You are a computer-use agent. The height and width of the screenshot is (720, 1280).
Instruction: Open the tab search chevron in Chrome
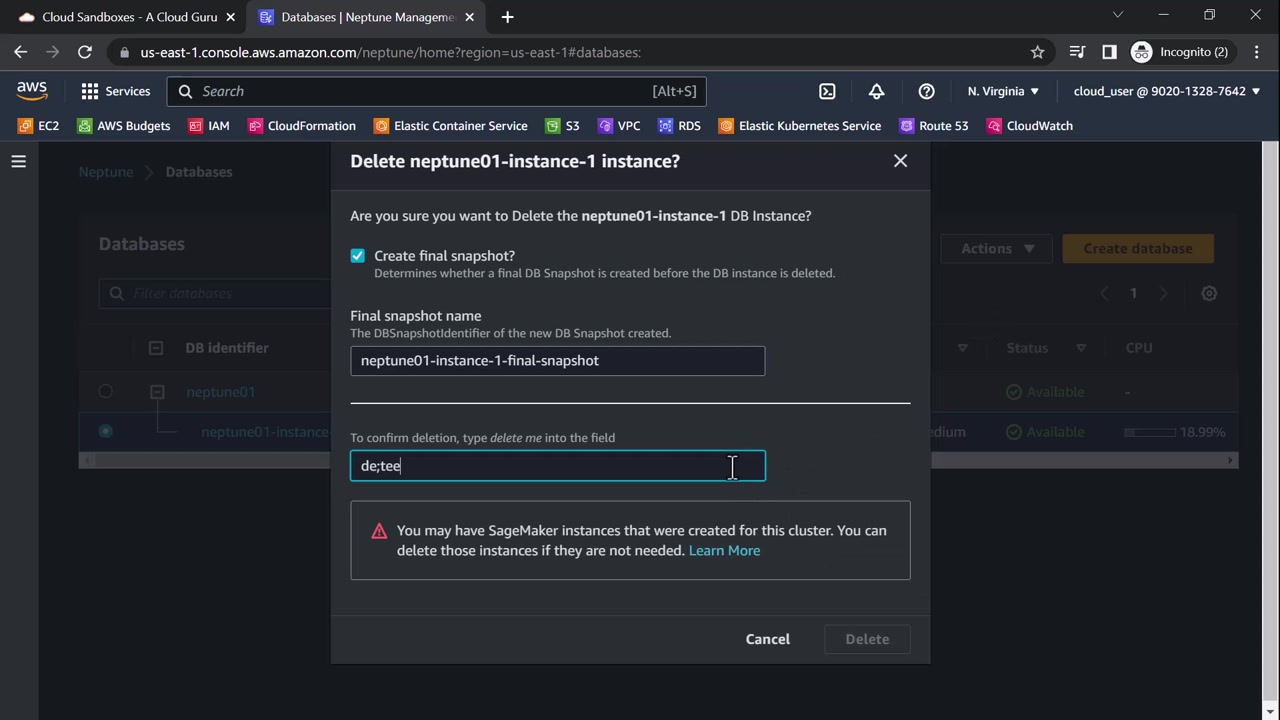coord(1118,15)
